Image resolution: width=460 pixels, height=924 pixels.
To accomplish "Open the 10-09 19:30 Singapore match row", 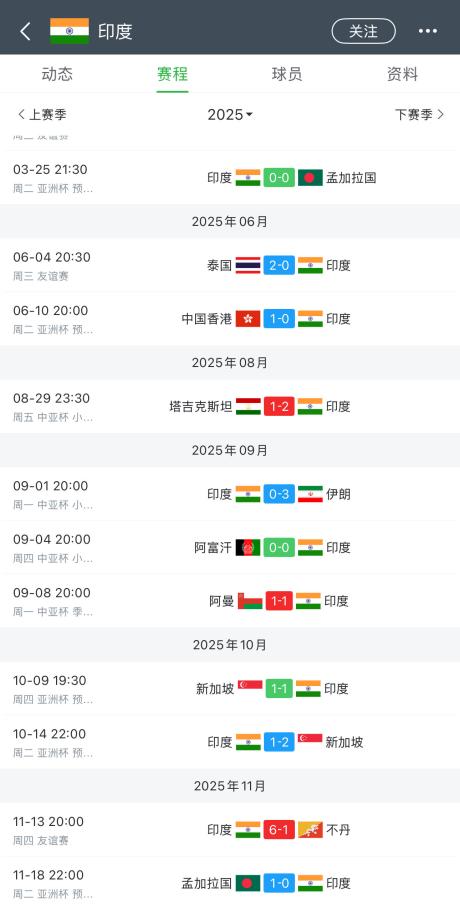I will point(230,689).
